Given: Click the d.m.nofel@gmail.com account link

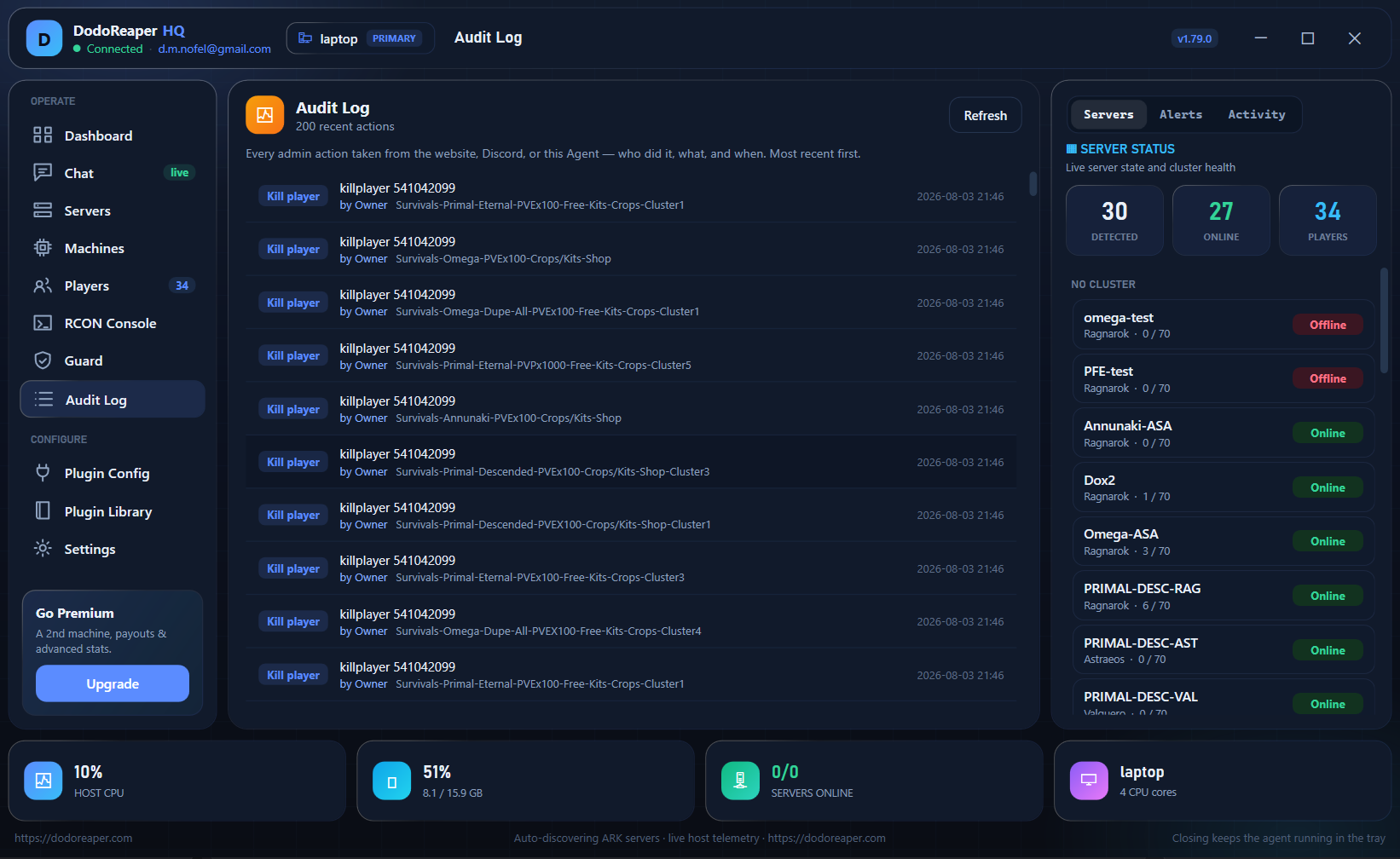Looking at the screenshot, I should tap(215, 49).
